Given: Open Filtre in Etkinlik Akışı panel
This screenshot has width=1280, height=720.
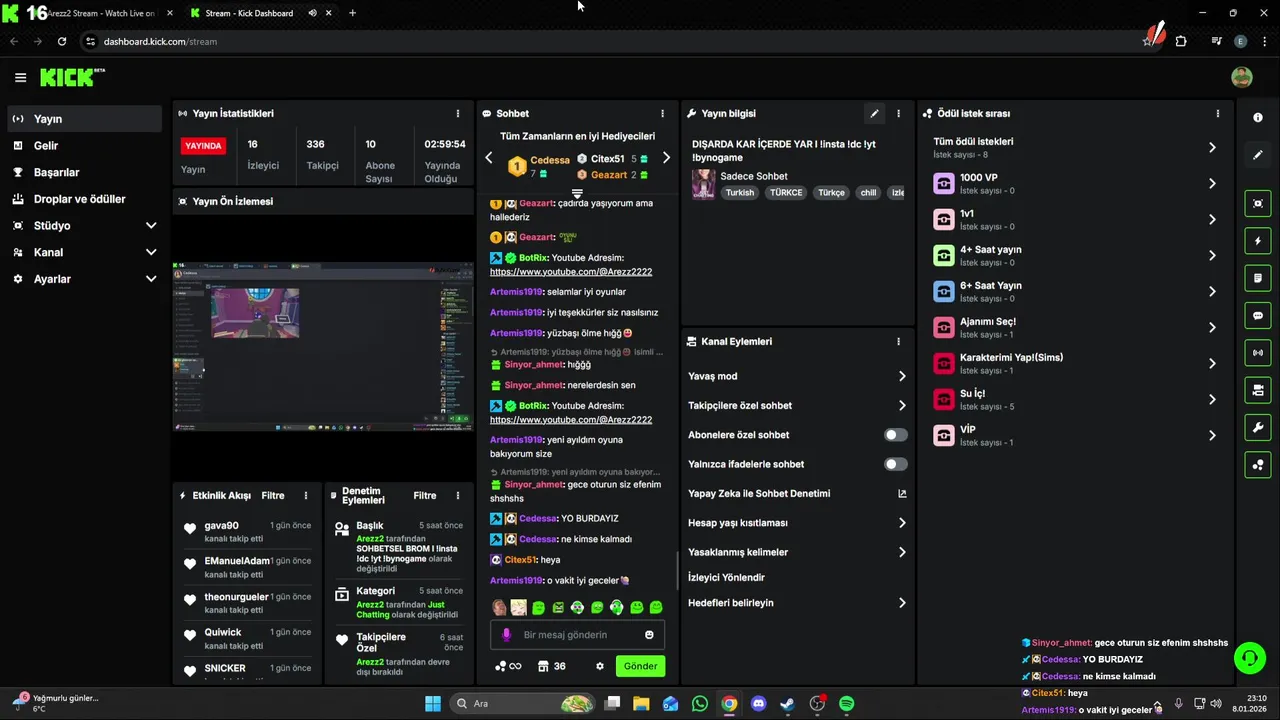Looking at the screenshot, I should pos(273,495).
